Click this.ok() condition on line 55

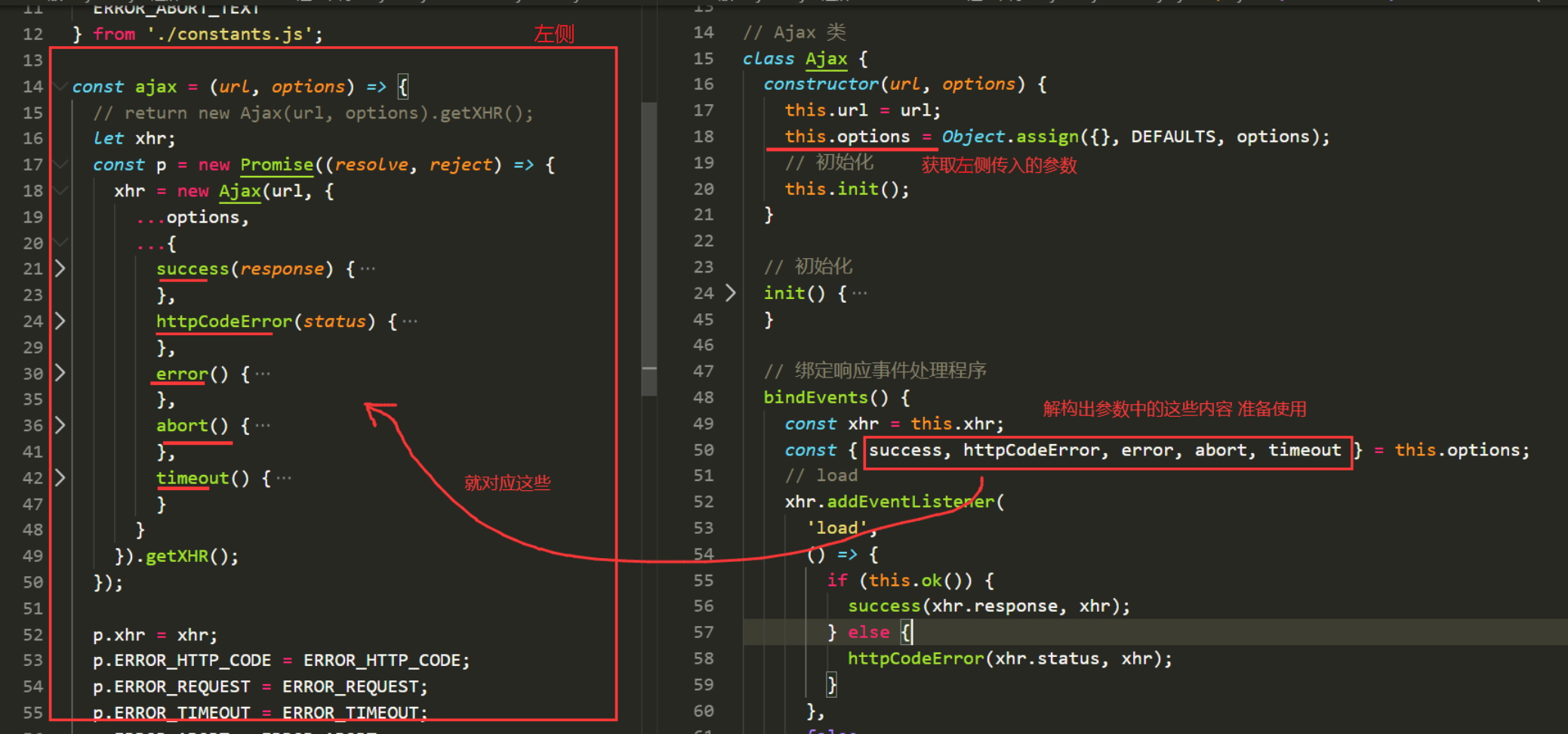click(x=920, y=580)
